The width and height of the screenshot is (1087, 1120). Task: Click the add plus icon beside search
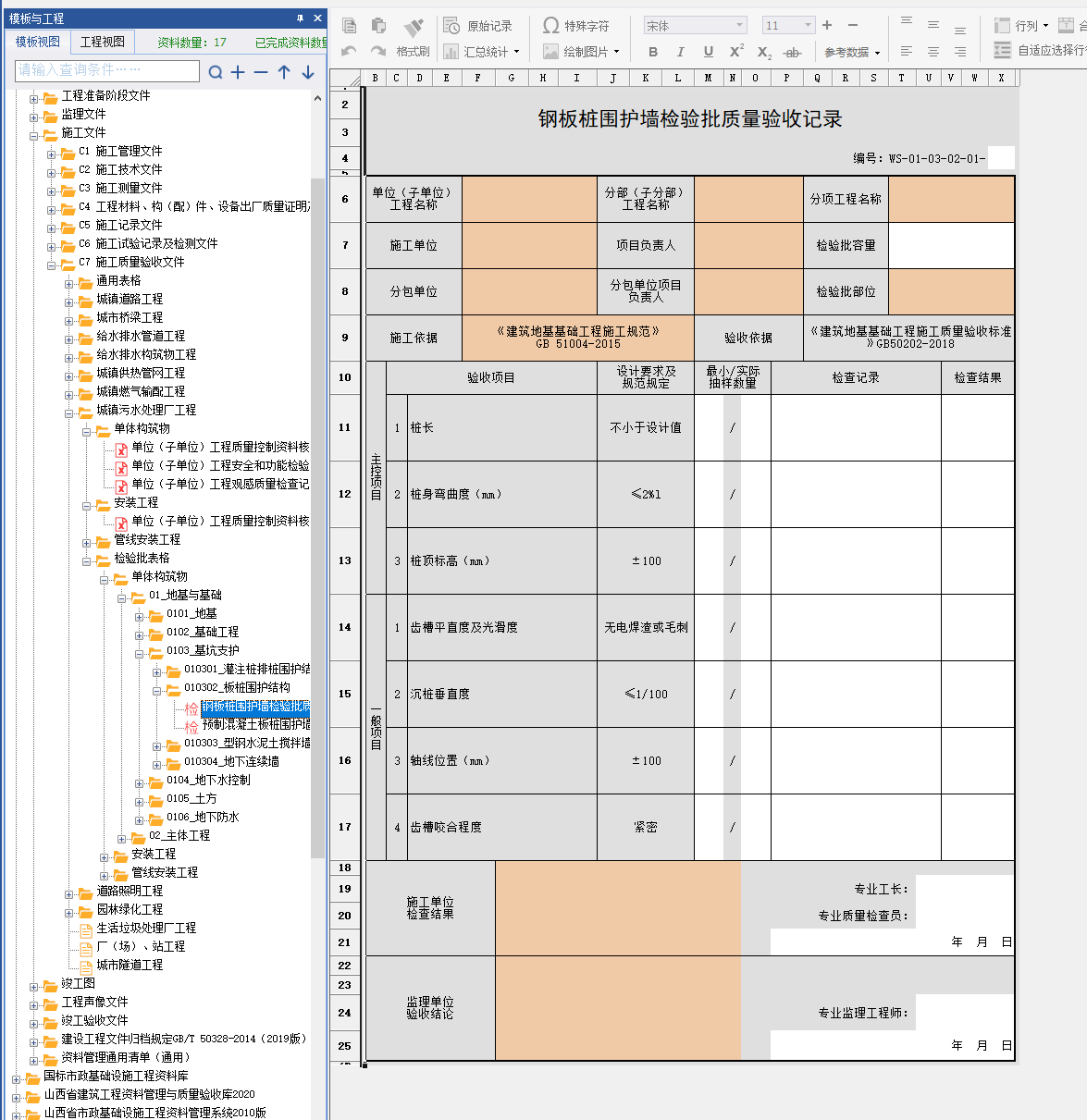point(238,71)
